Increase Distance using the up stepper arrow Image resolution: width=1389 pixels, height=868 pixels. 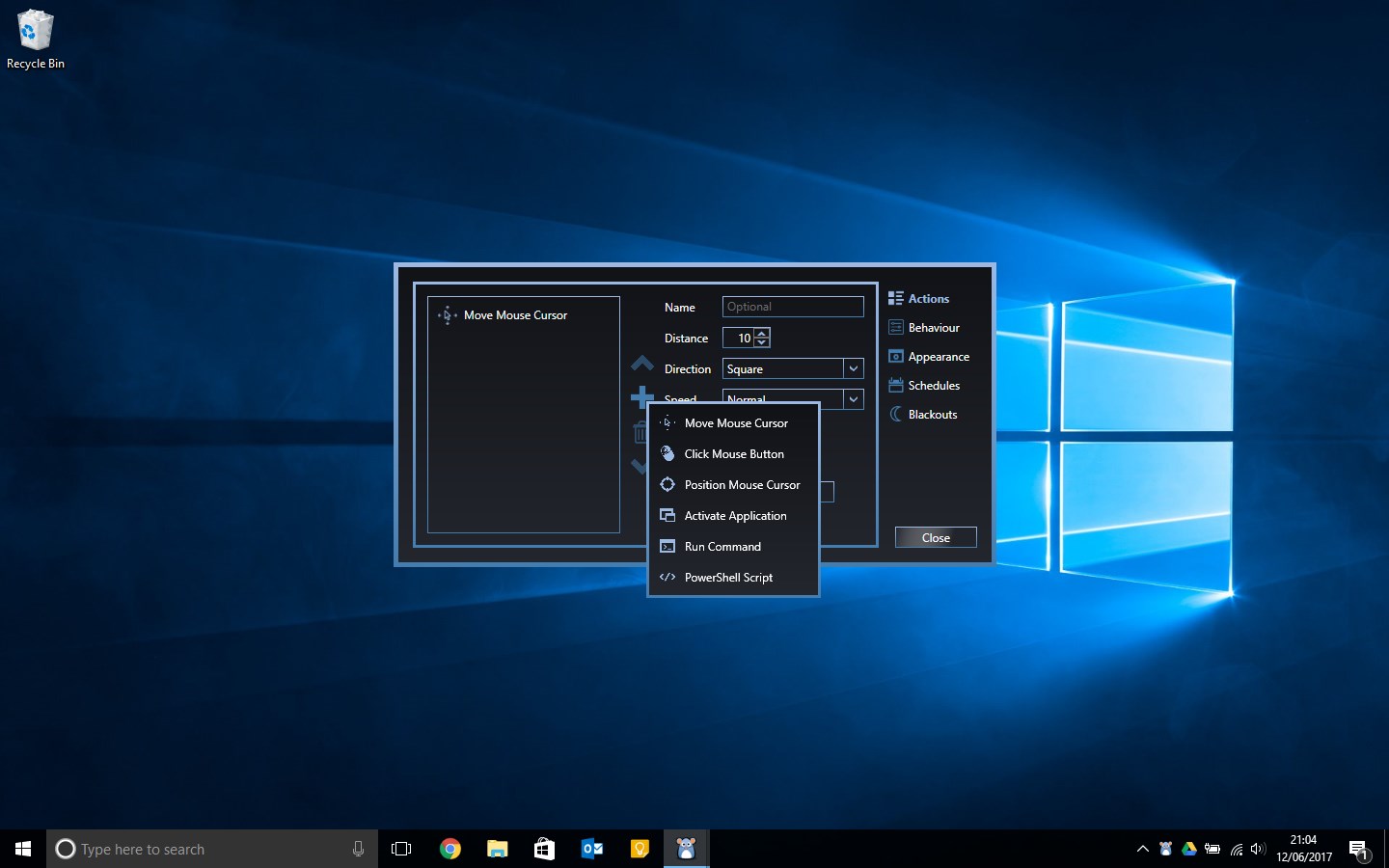(761, 334)
